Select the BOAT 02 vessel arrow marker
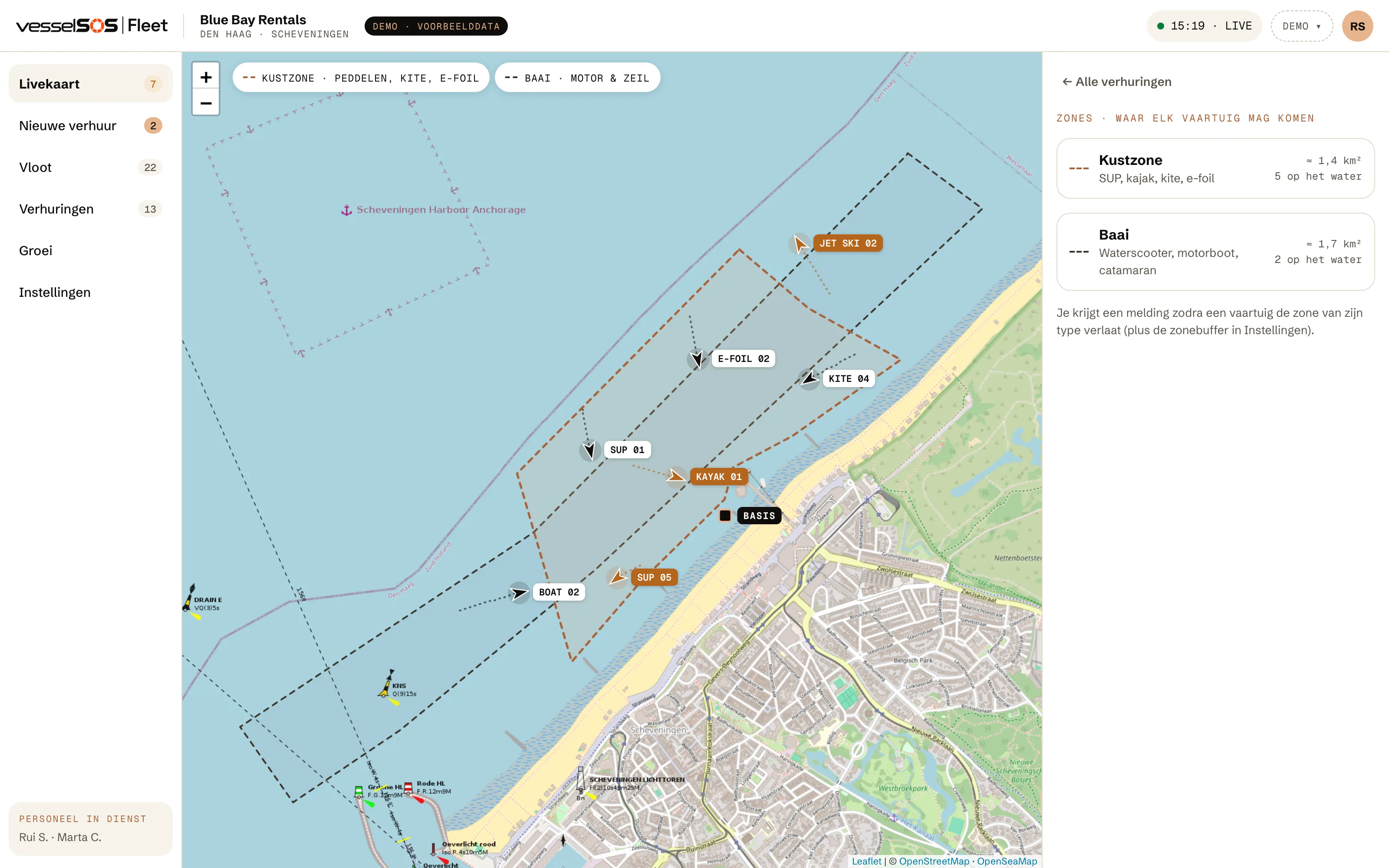Image resolution: width=1389 pixels, height=868 pixels. (x=519, y=592)
